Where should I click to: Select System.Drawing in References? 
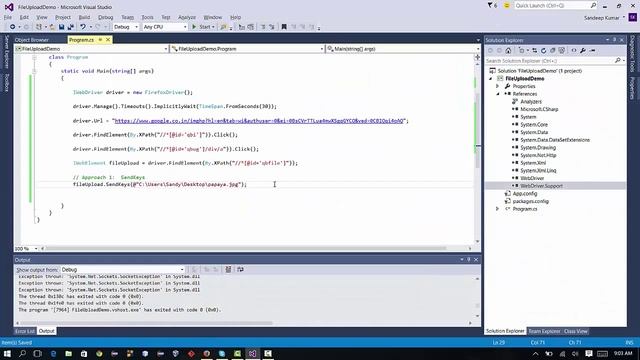point(538,148)
